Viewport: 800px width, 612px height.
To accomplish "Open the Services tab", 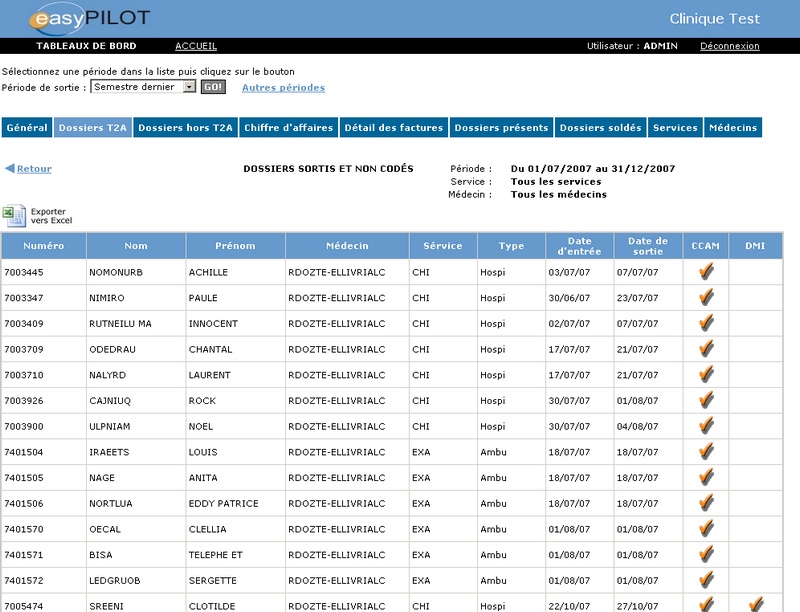I will (676, 128).
